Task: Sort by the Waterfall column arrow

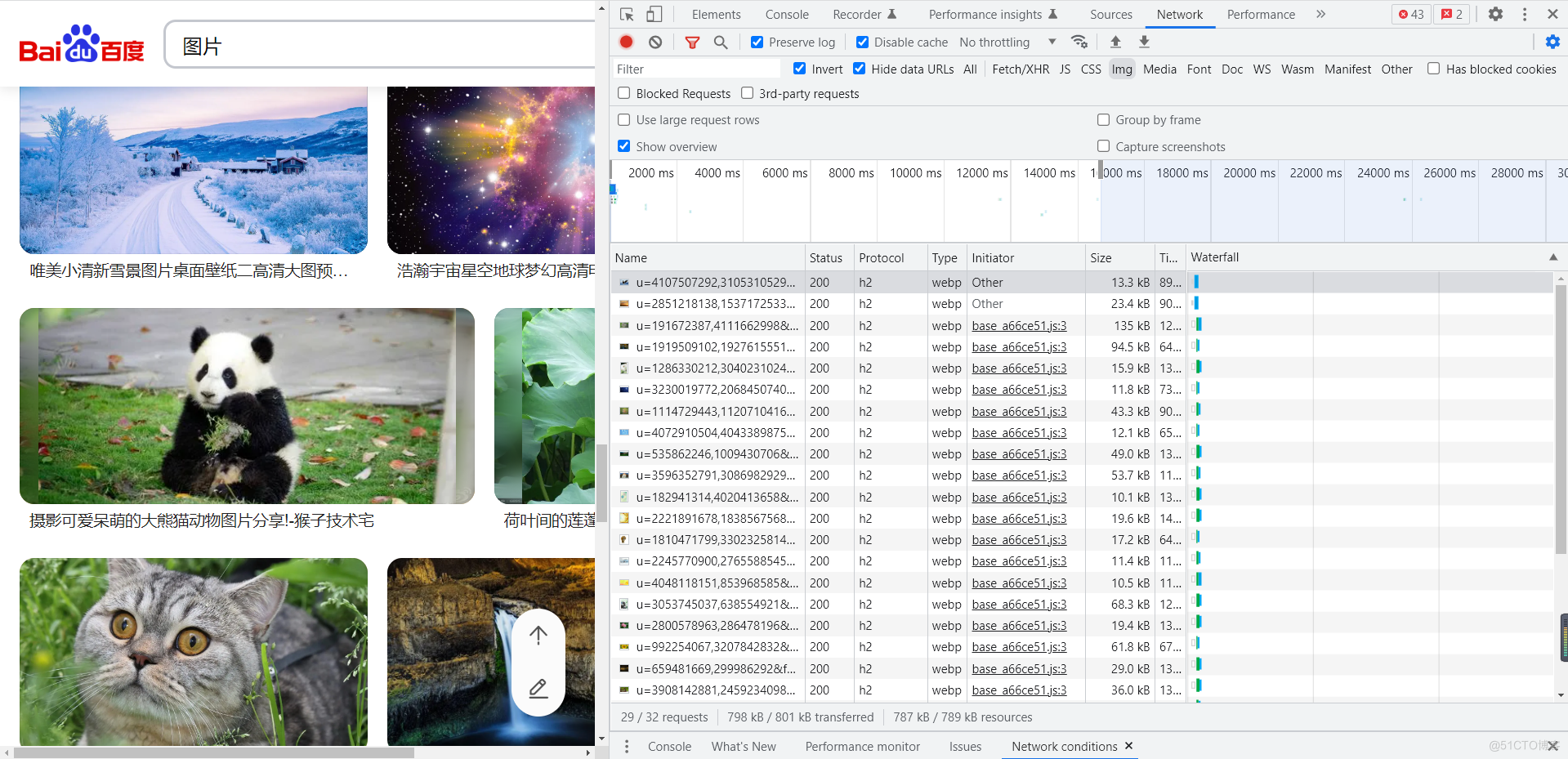Action: pos(1552,257)
